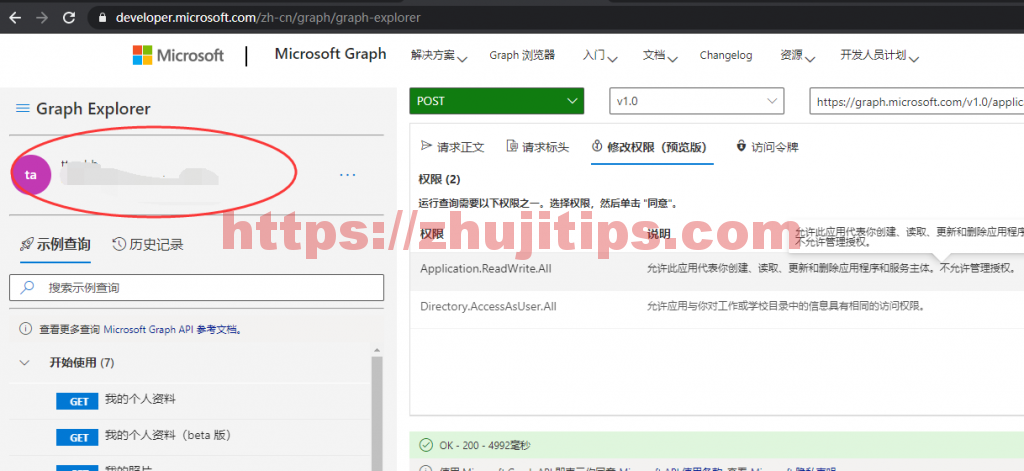Open Microsoft Graph API 参考文档 link
Viewport: 1024px width, 471px height.
pos(173,330)
